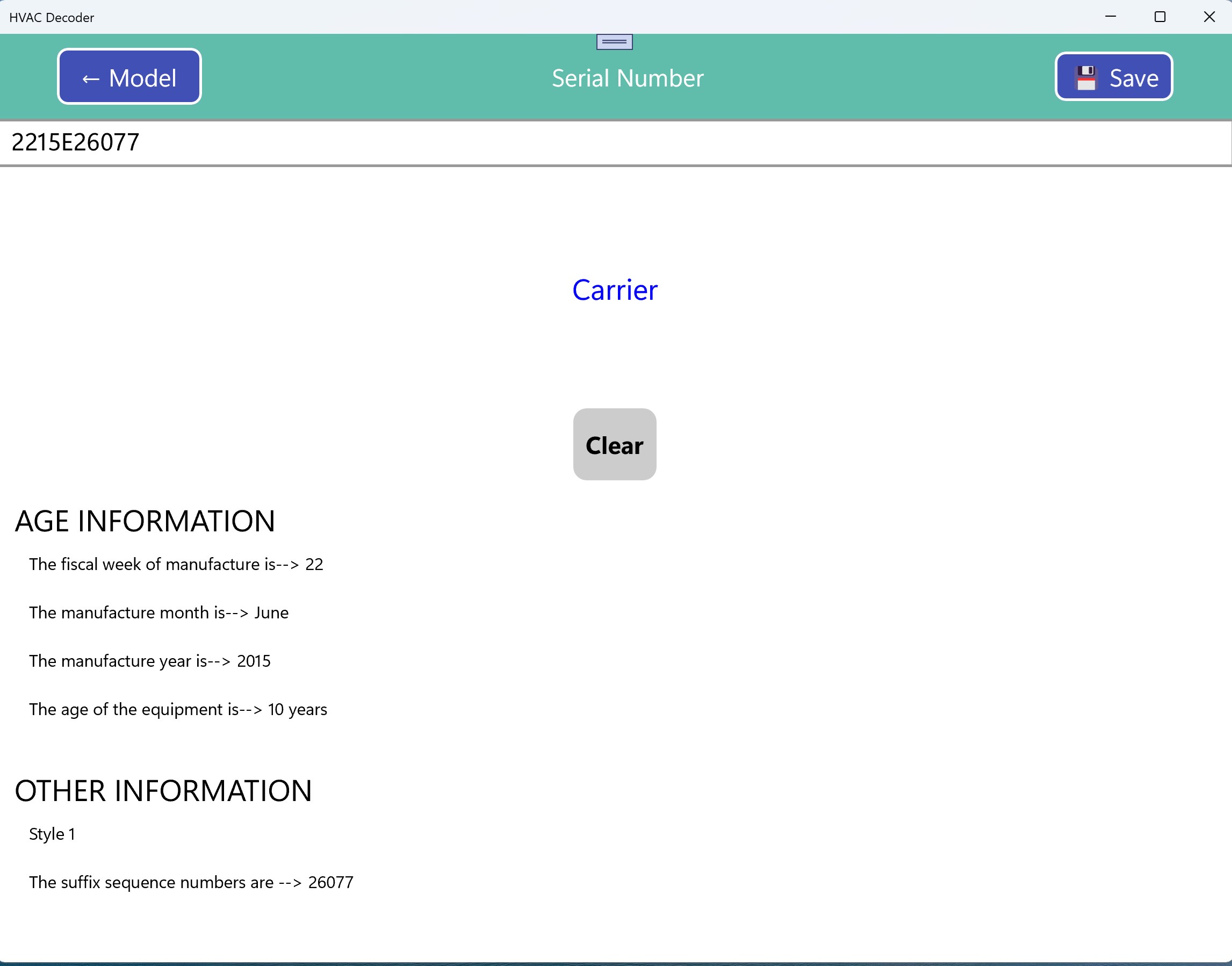
Task: Select the AGE INFORMATION heading
Action: coord(145,521)
